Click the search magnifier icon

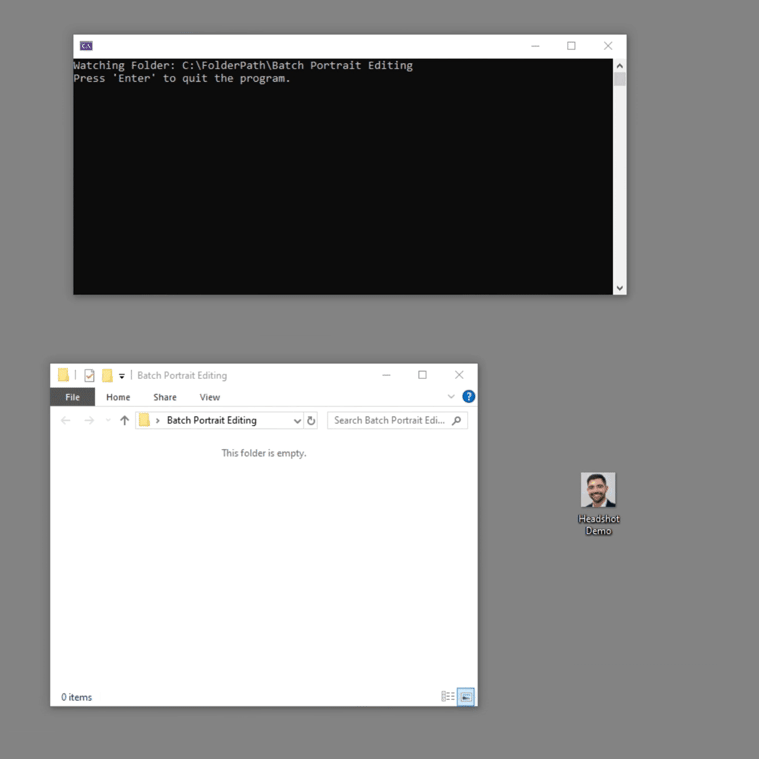point(456,421)
